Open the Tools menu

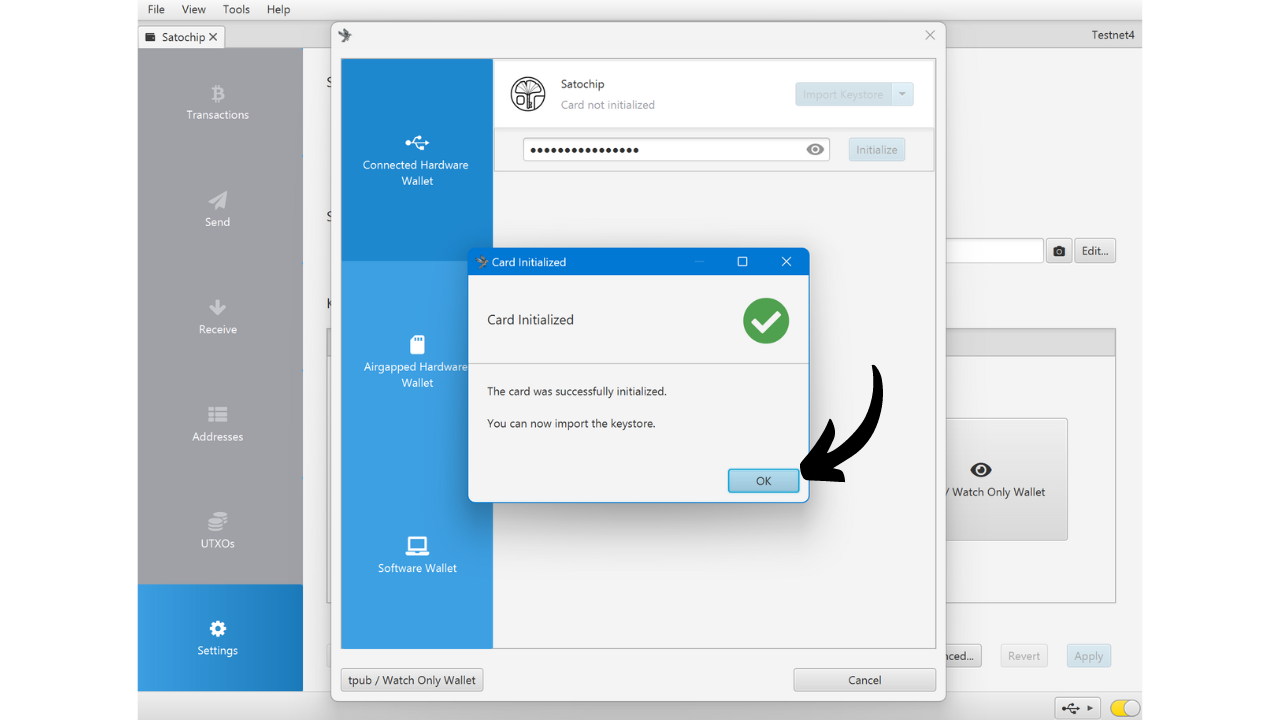(x=236, y=9)
